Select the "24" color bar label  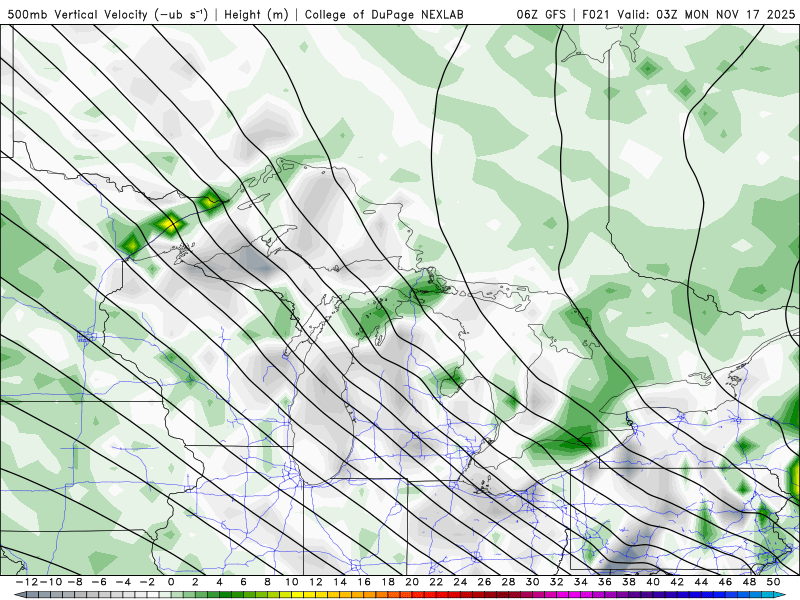coord(460,582)
